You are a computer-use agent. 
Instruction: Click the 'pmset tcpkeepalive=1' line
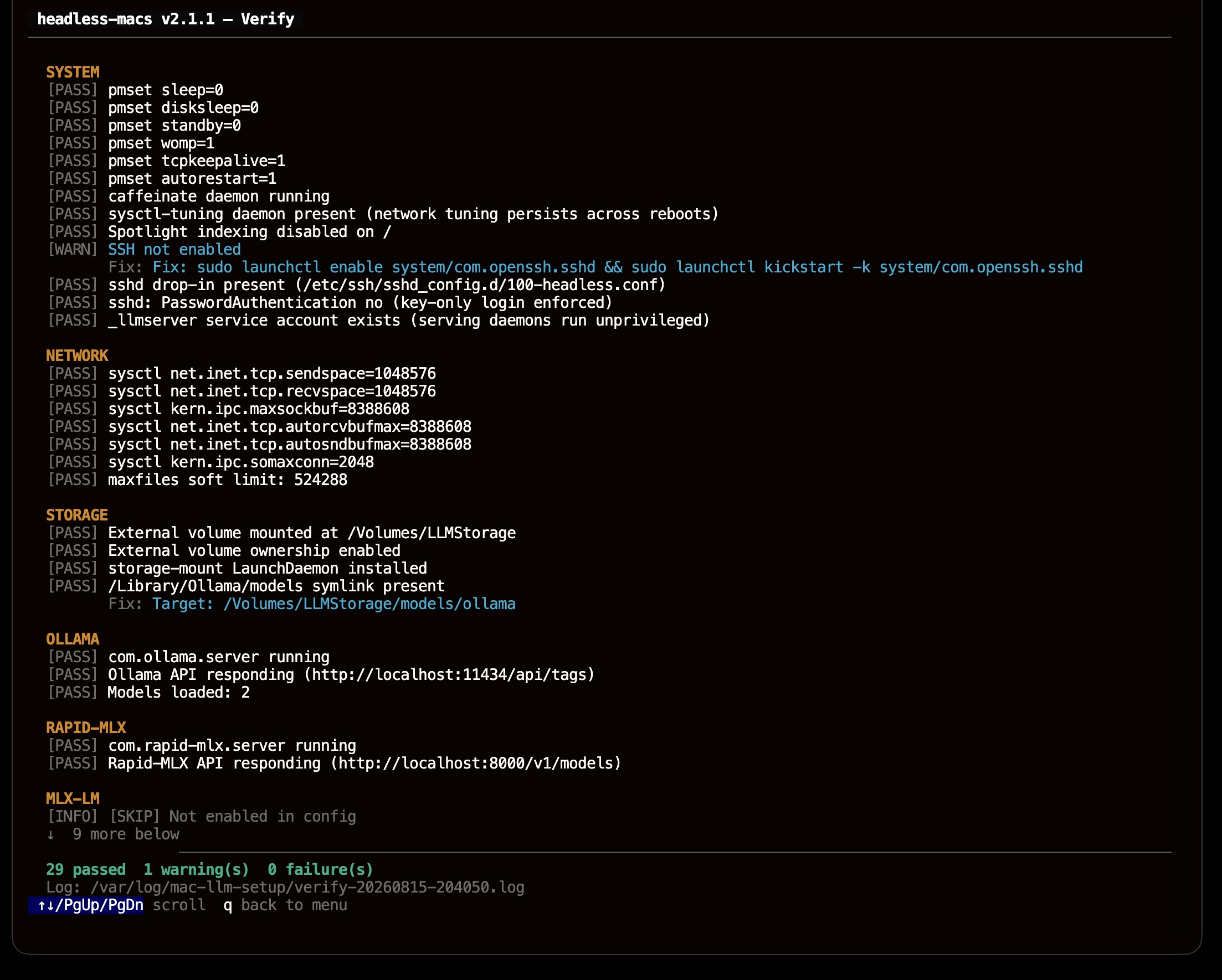pyautogui.click(x=197, y=161)
